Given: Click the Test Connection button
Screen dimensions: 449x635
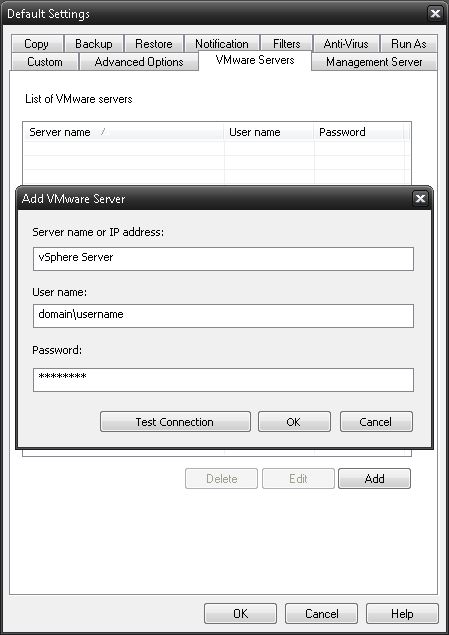Looking at the screenshot, I should (175, 422).
